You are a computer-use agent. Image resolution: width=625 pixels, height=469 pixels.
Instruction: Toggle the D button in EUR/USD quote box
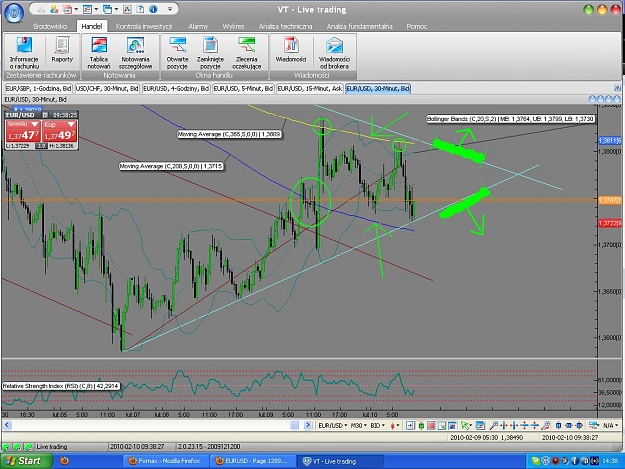(45, 115)
